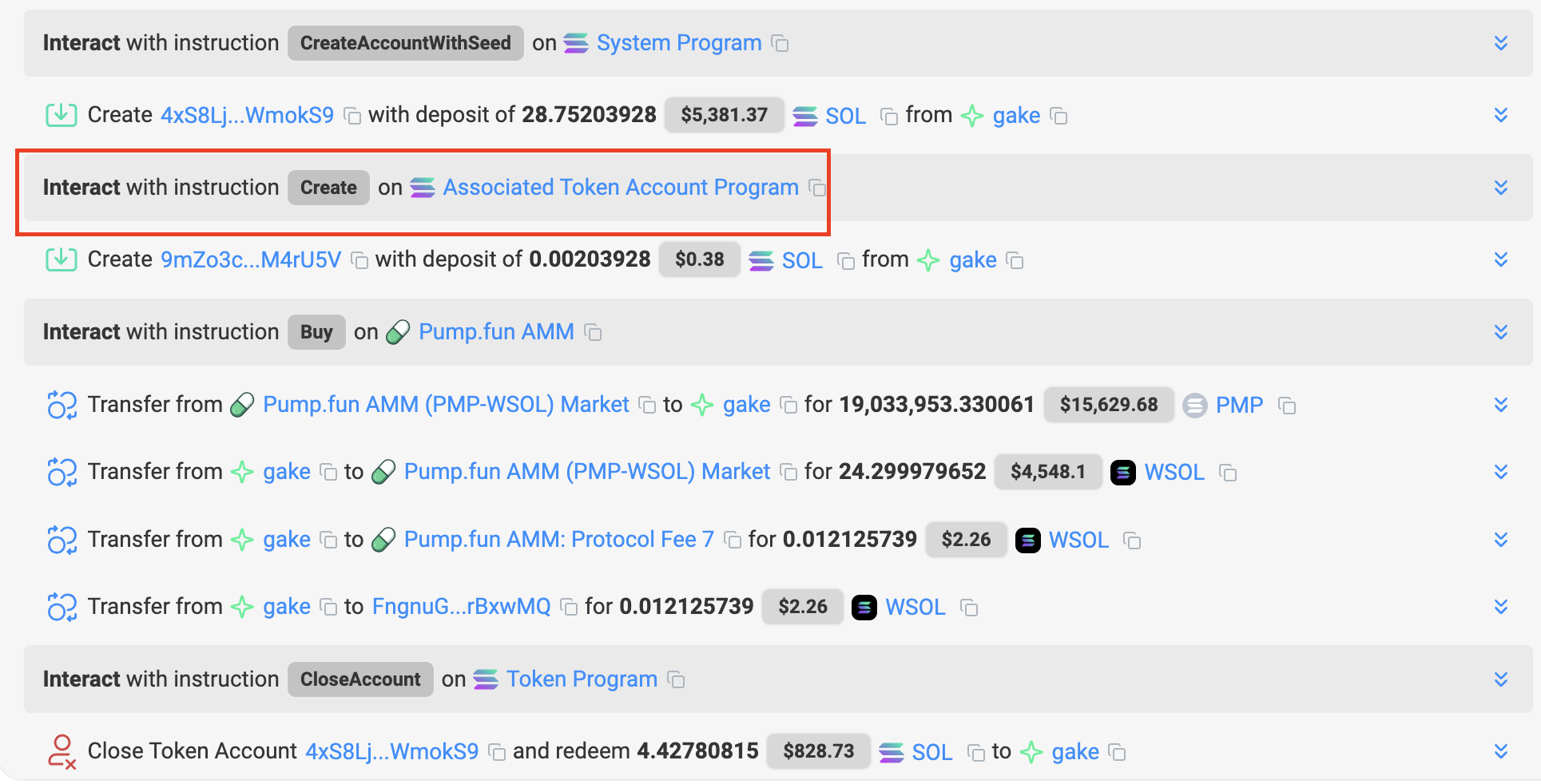Viewport: 1541px width, 784px height.
Task: Copy the Pump.fun AMM program address
Action: [x=593, y=333]
